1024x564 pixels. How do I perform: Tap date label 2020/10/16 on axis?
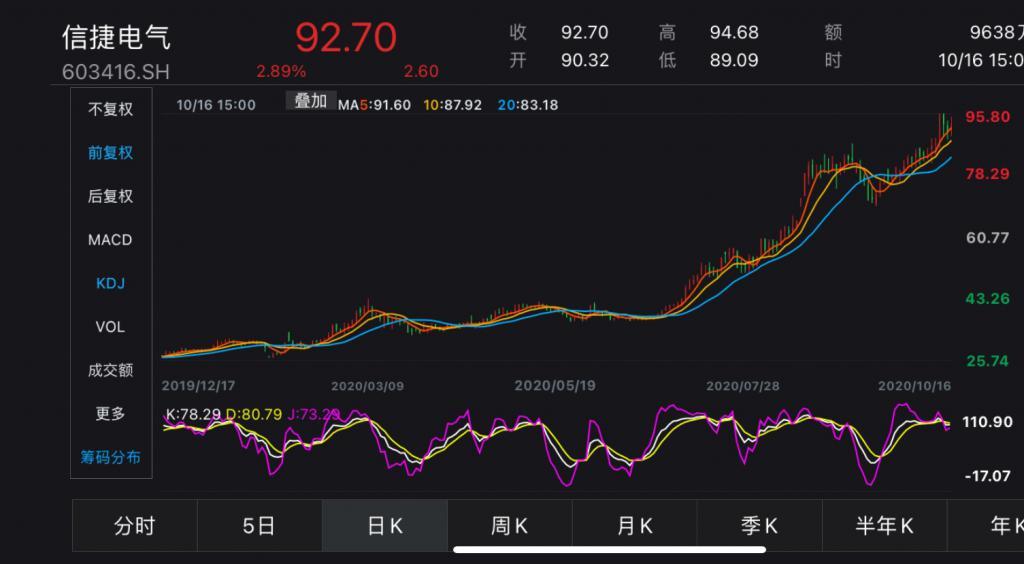pyautogui.click(x=914, y=386)
